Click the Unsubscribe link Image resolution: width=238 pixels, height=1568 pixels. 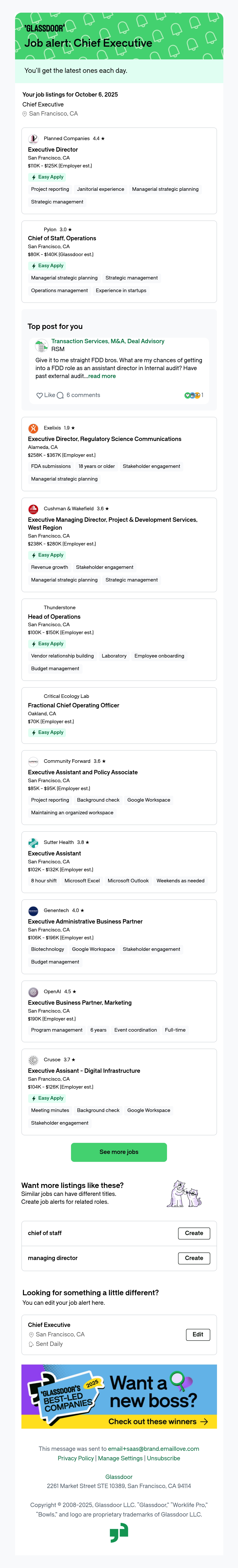click(164, 1458)
